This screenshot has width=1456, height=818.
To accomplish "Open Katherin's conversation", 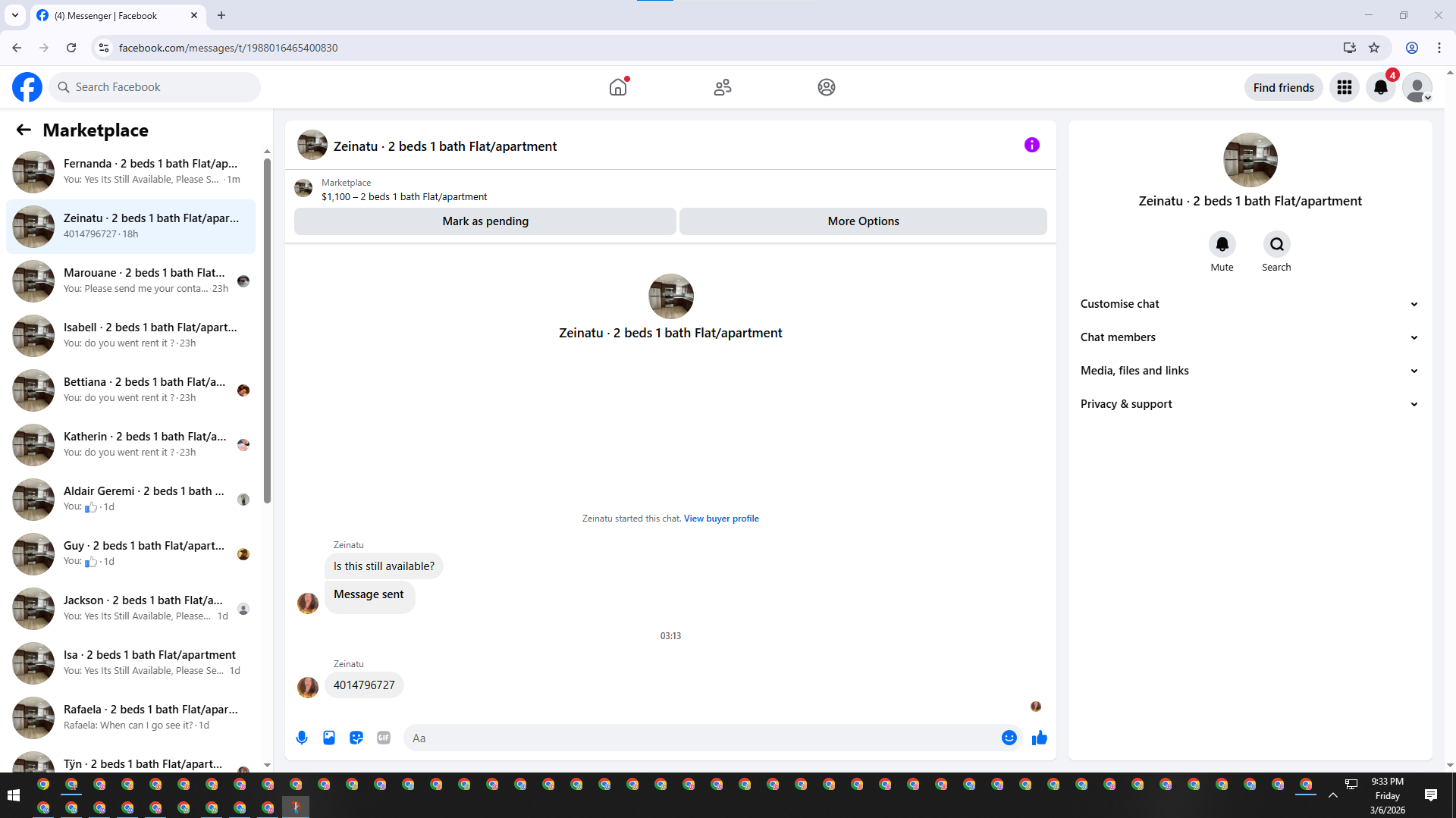I will coord(130,444).
